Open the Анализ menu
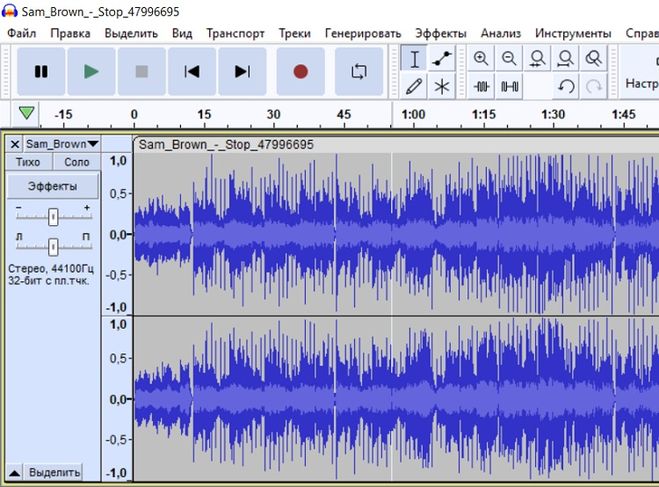 tap(501, 33)
